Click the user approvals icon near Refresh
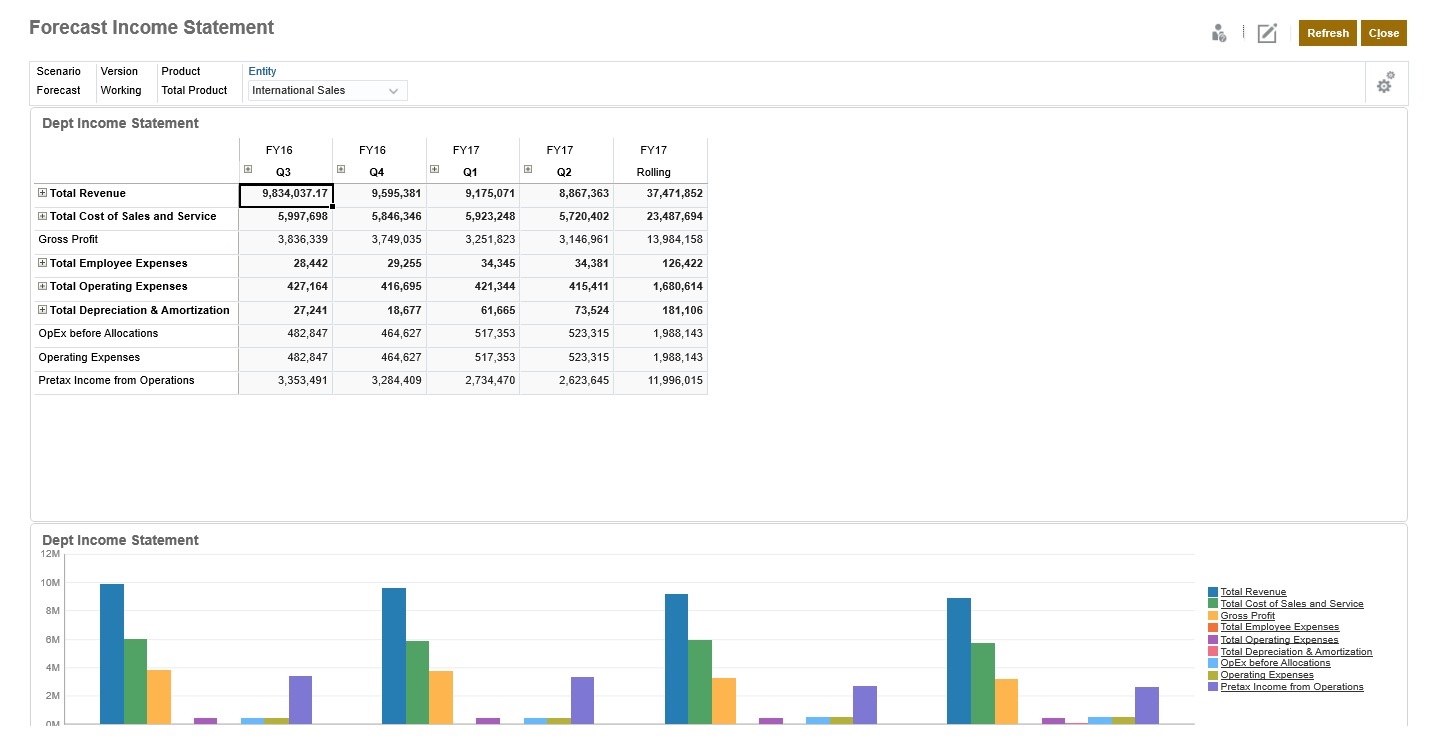Image resolution: width=1436 pixels, height=738 pixels. [x=1219, y=32]
